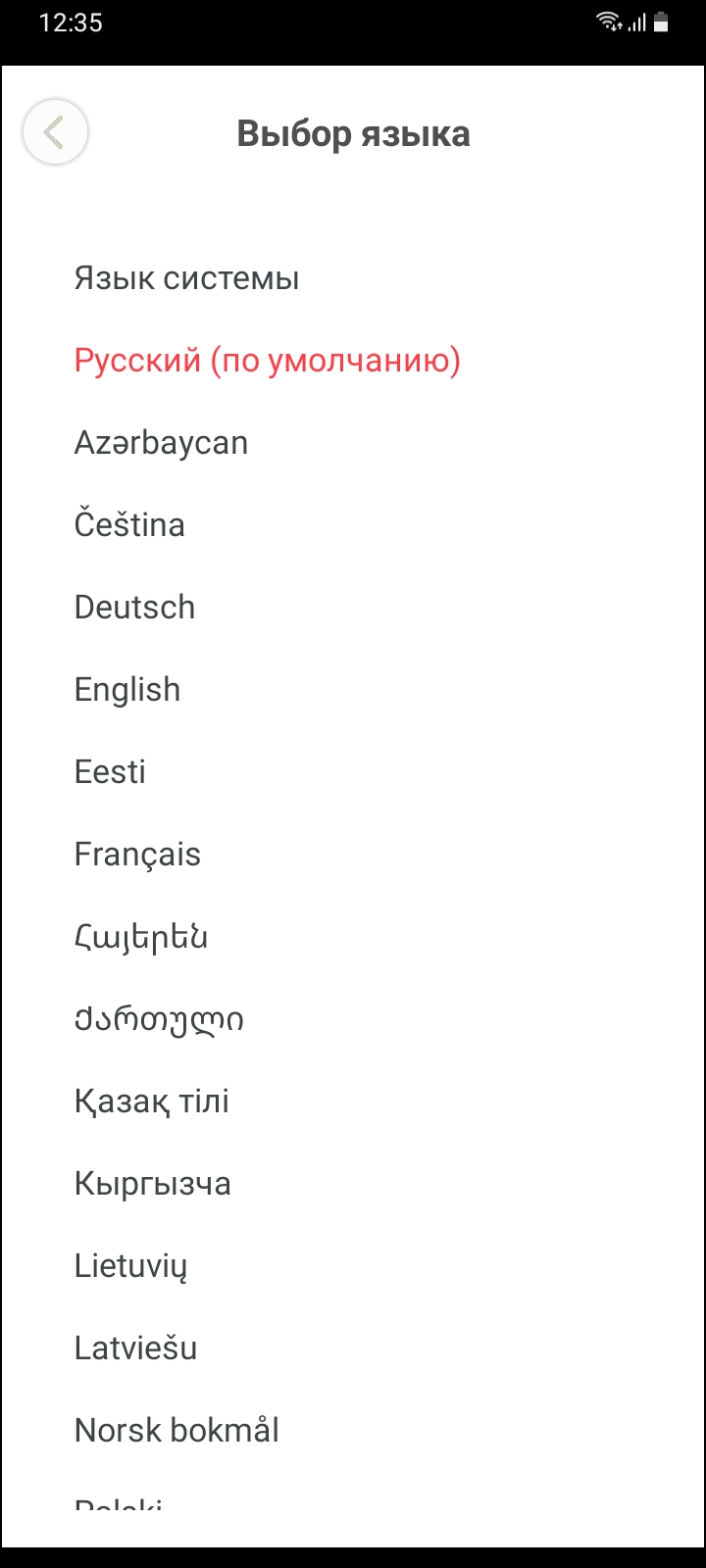
Task: Tap the back arrow button
Action: tap(55, 132)
